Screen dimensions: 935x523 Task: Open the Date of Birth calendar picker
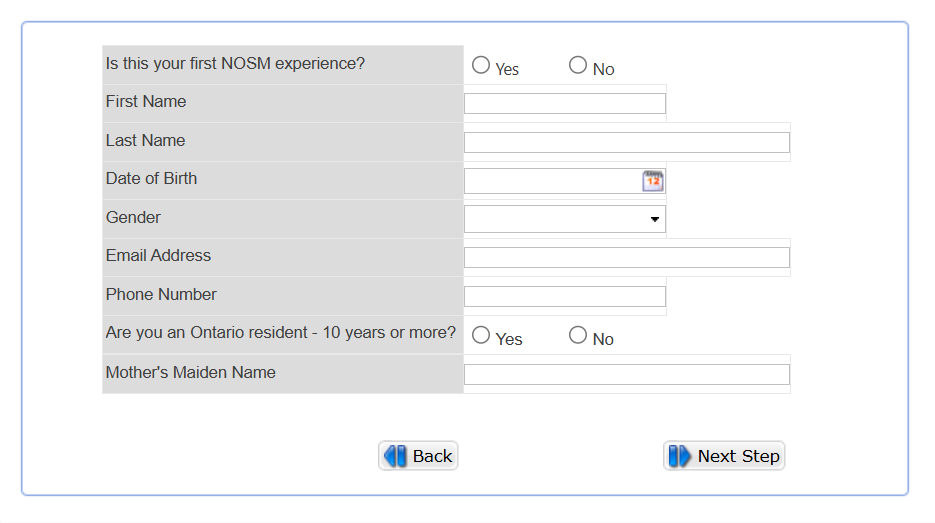(653, 181)
